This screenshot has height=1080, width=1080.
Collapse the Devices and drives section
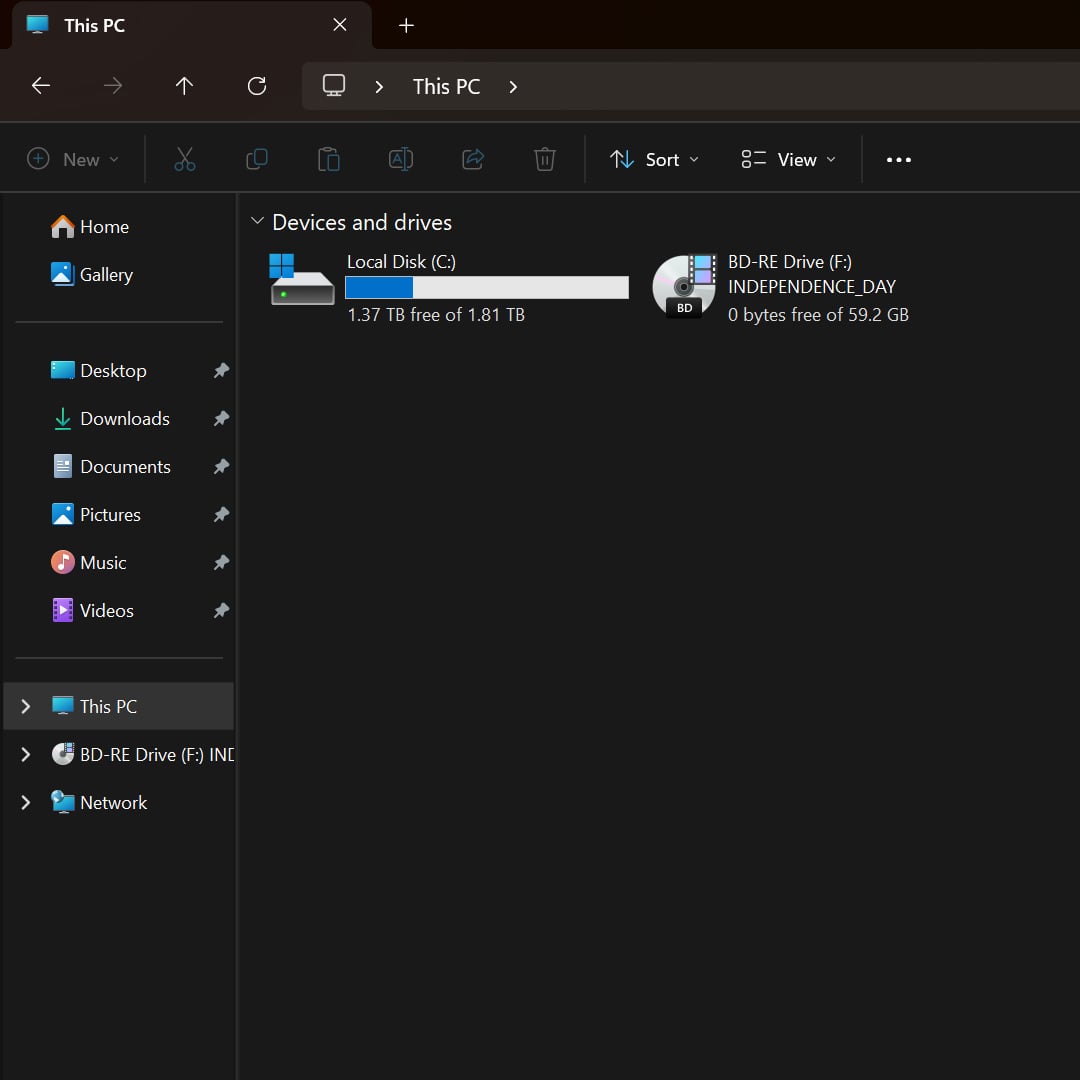click(x=258, y=222)
